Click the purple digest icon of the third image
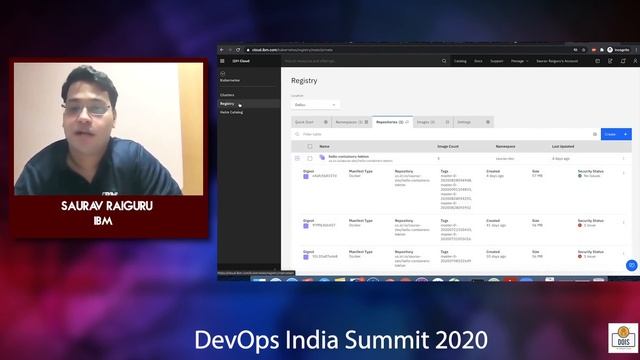This screenshot has width=640, height=360. 306,257
